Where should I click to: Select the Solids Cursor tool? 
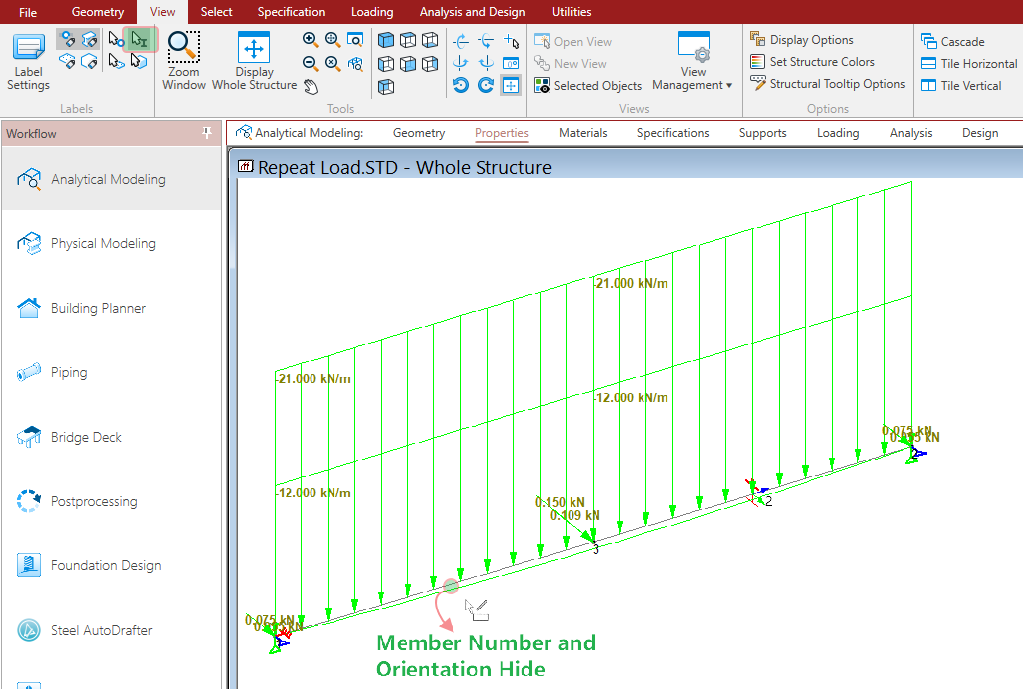click(139, 61)
